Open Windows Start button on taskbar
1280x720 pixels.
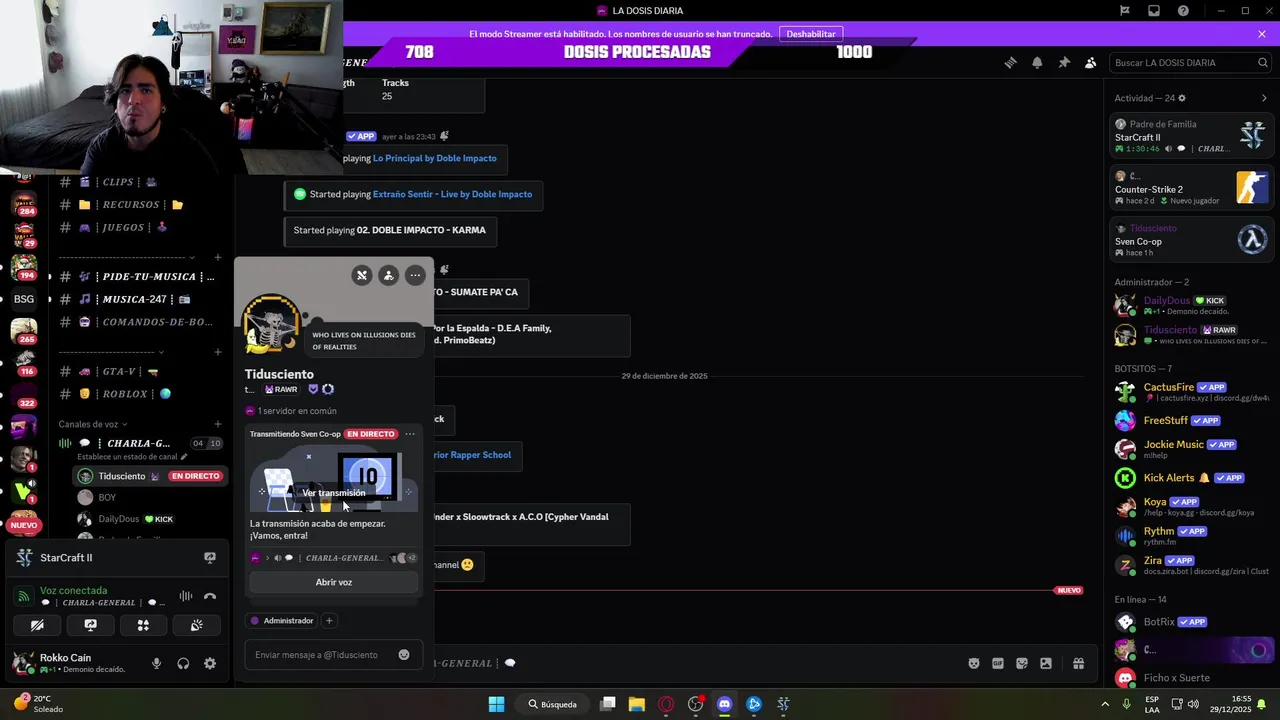click(x=496, y=704)
